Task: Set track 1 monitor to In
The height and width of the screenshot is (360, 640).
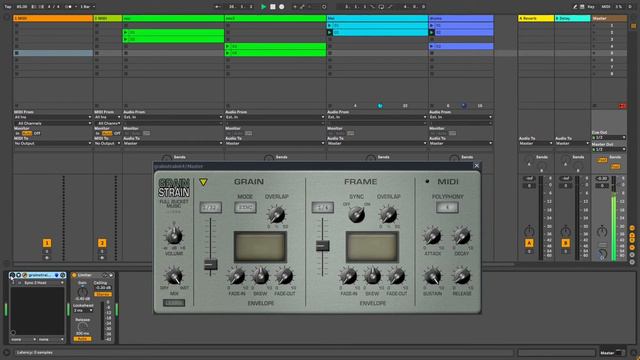Action: pyautogui.click(x=18, y=133)
